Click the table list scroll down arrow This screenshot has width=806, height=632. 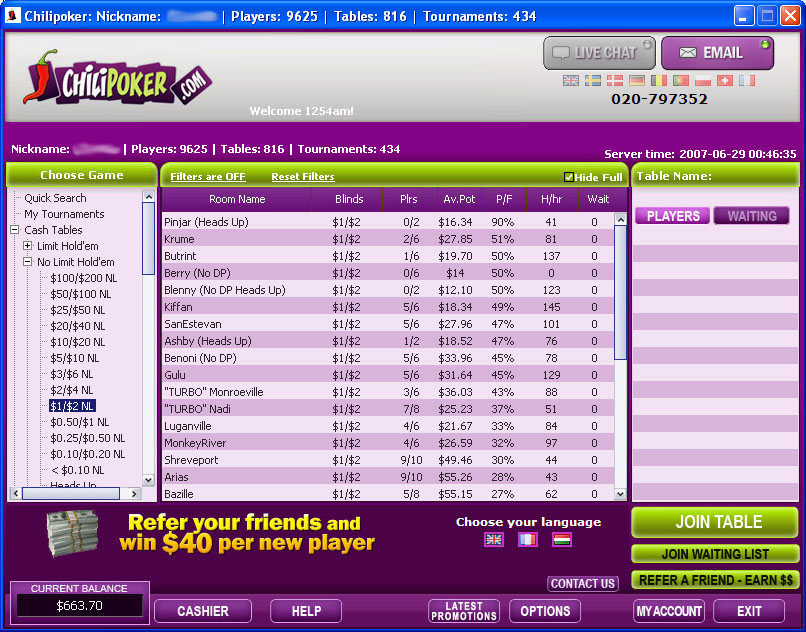620,494
